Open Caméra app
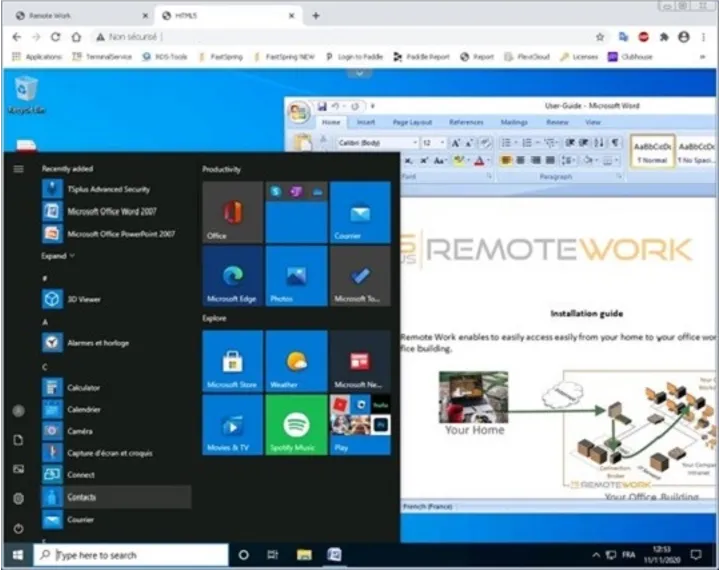The image size is (720, 570). (x=116, y=431)
